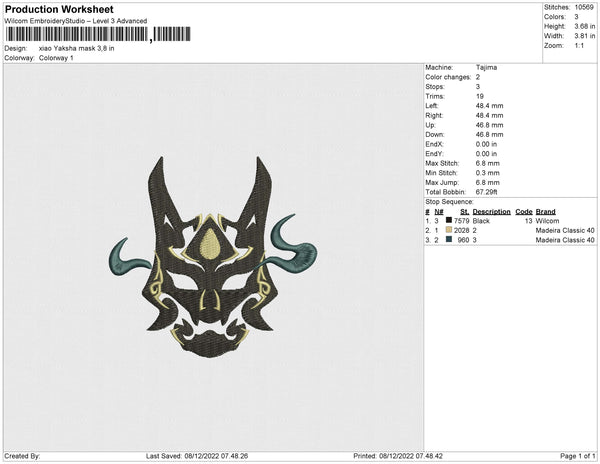Screen dimensions: 600x464
Task: Select 'Madeira Classic 40' in row 2
Action: coord(565,230)
